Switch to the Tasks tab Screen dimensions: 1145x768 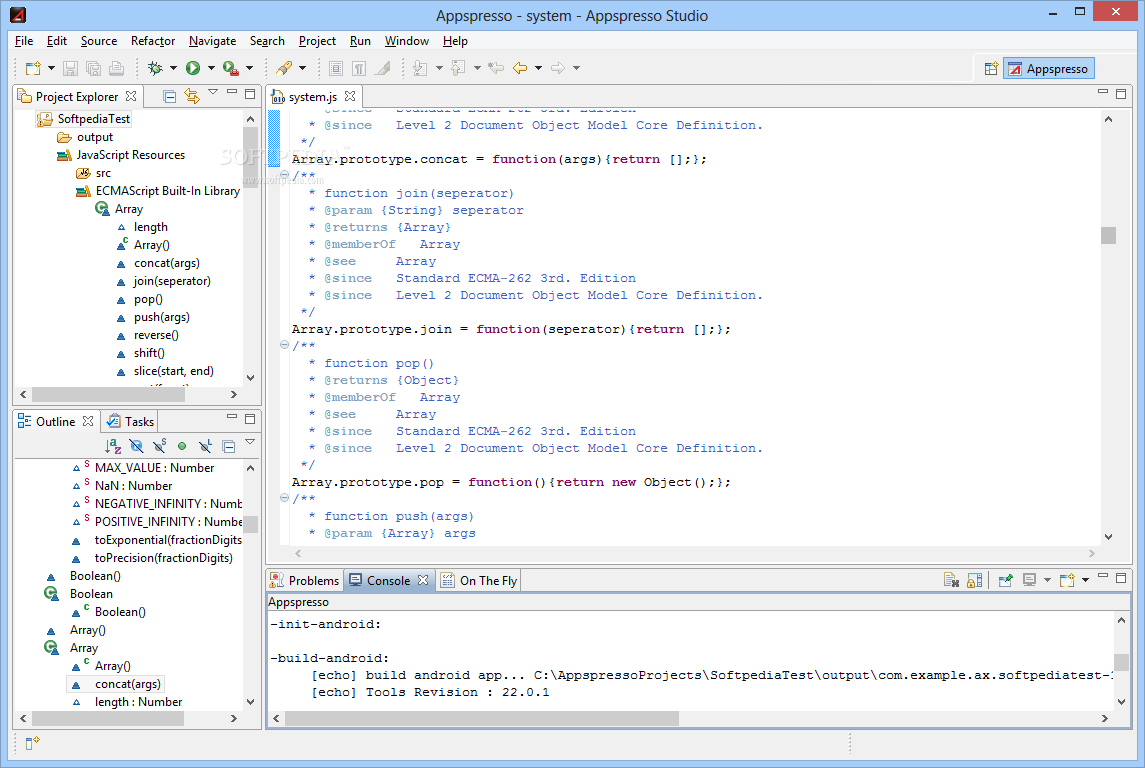pos(130,421)
